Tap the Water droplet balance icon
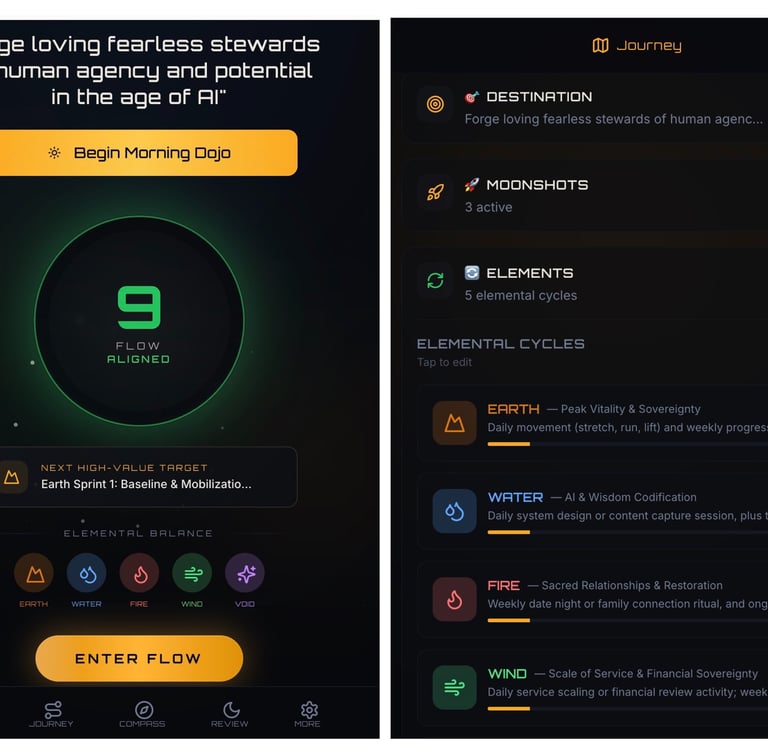This screenshot has width=768, height=750. tap(87, 573)
